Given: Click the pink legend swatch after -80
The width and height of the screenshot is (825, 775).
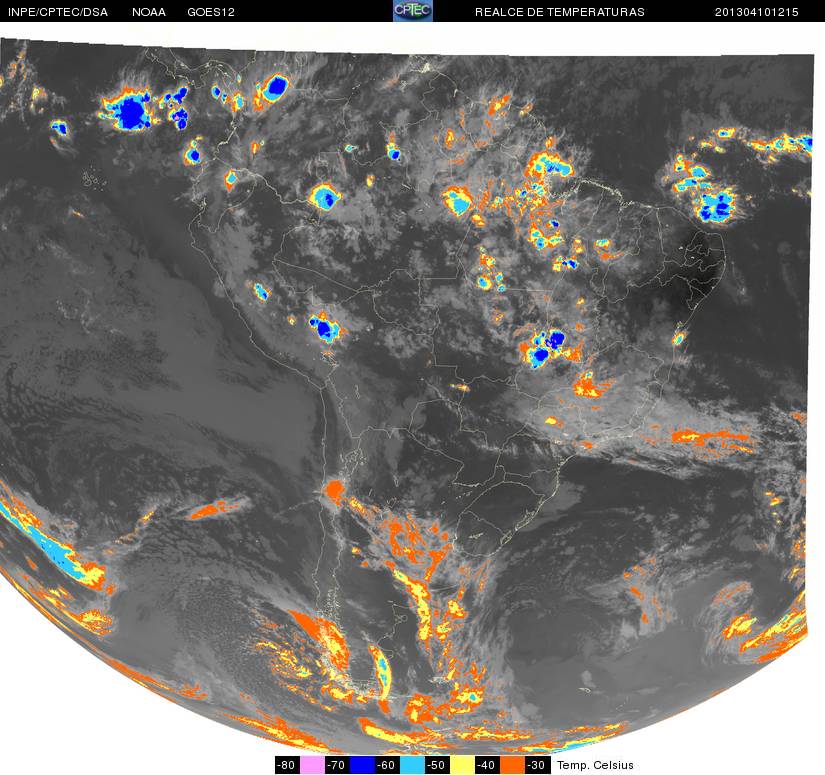Looking at the screenshot, I should coord(313,765).
